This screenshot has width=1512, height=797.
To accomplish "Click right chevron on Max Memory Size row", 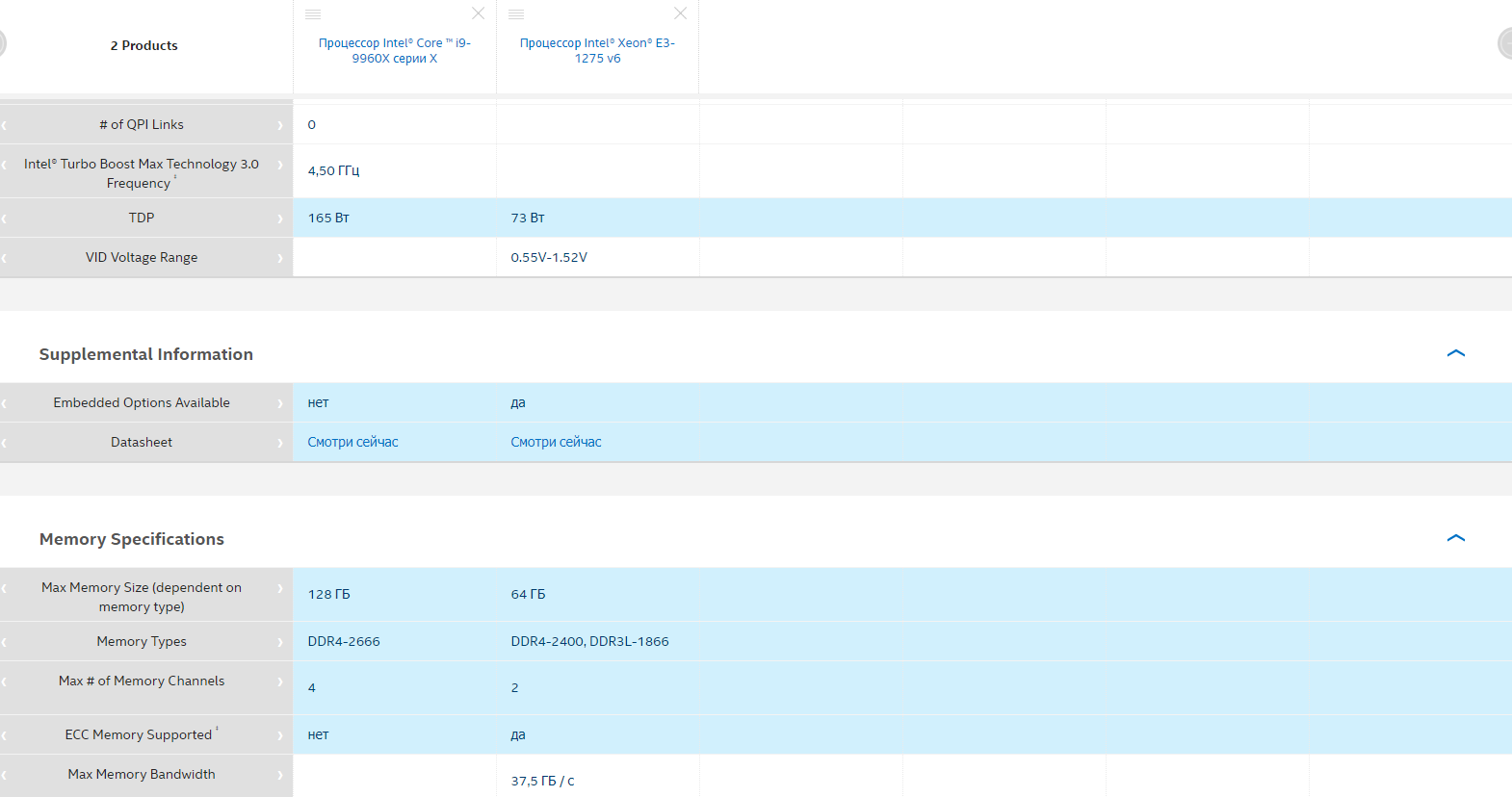I will (280, 588).
